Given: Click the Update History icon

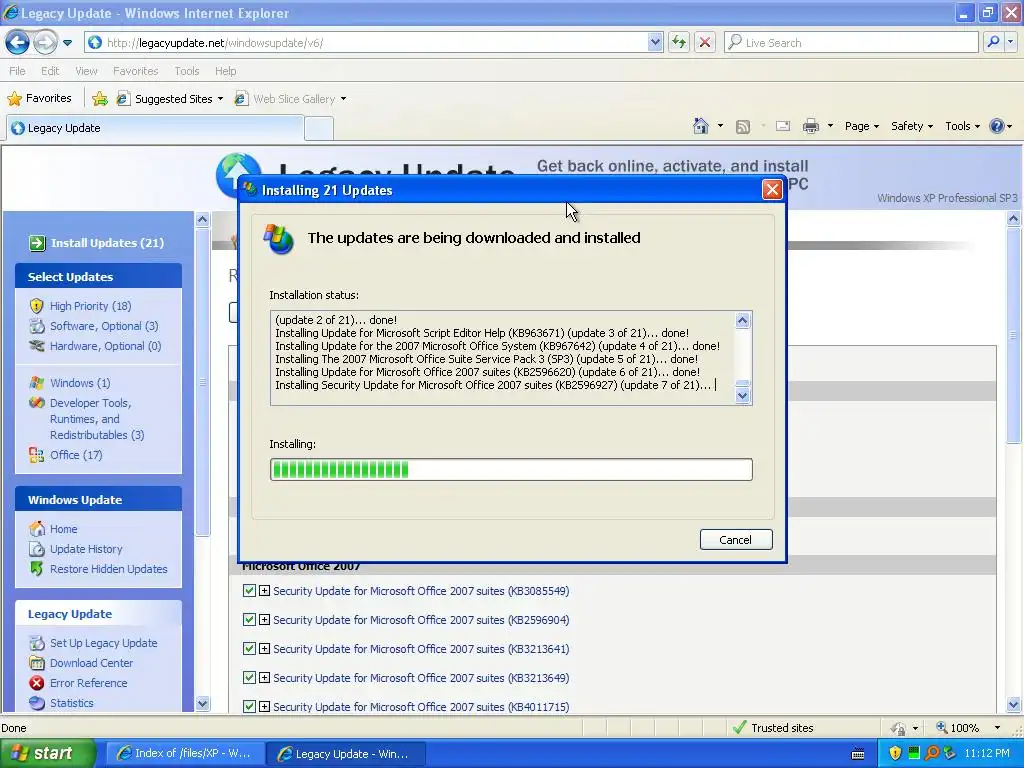Looking at the screenshot, I should 37,549.
